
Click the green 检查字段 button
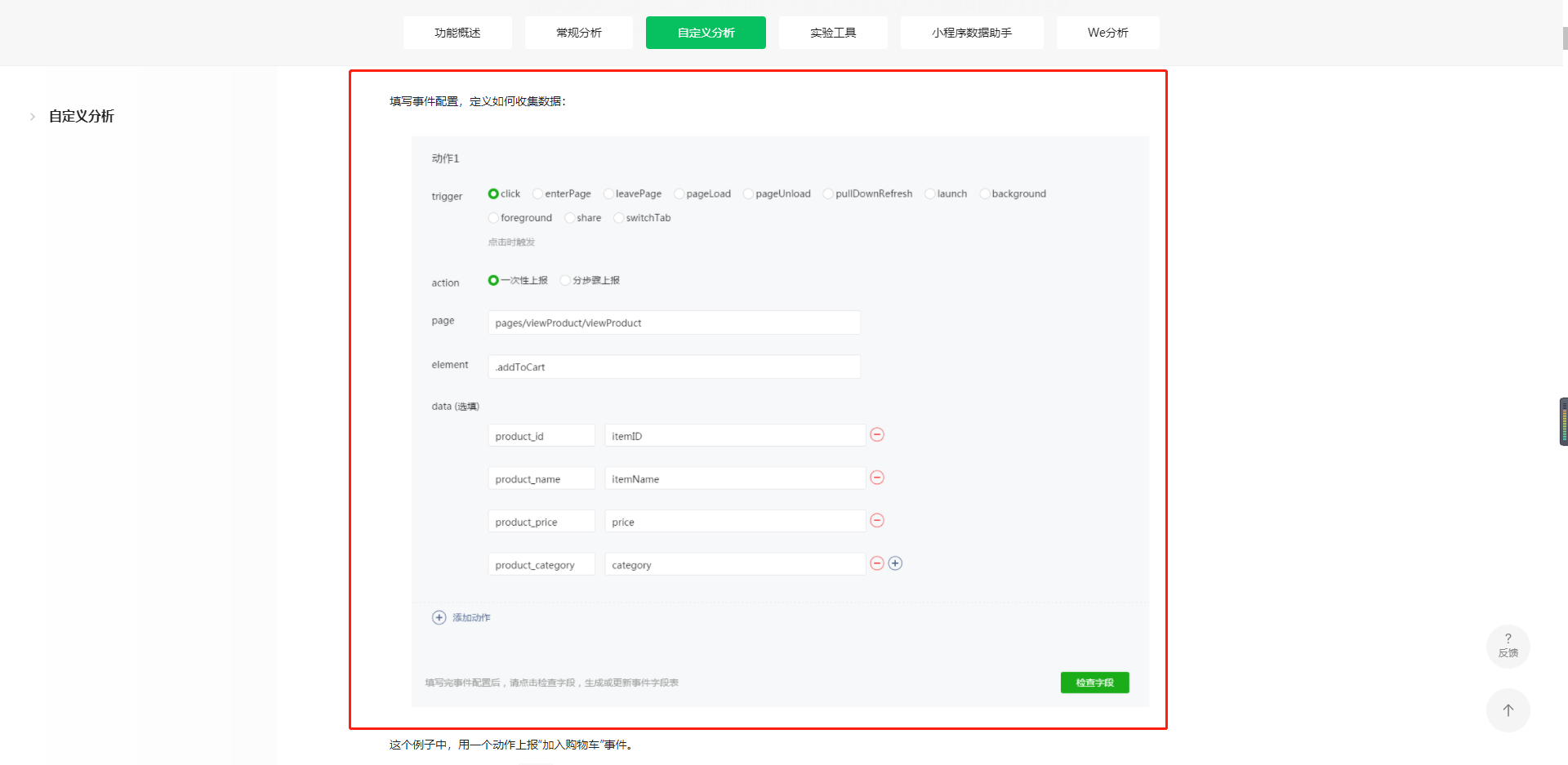coord(1095,683)
